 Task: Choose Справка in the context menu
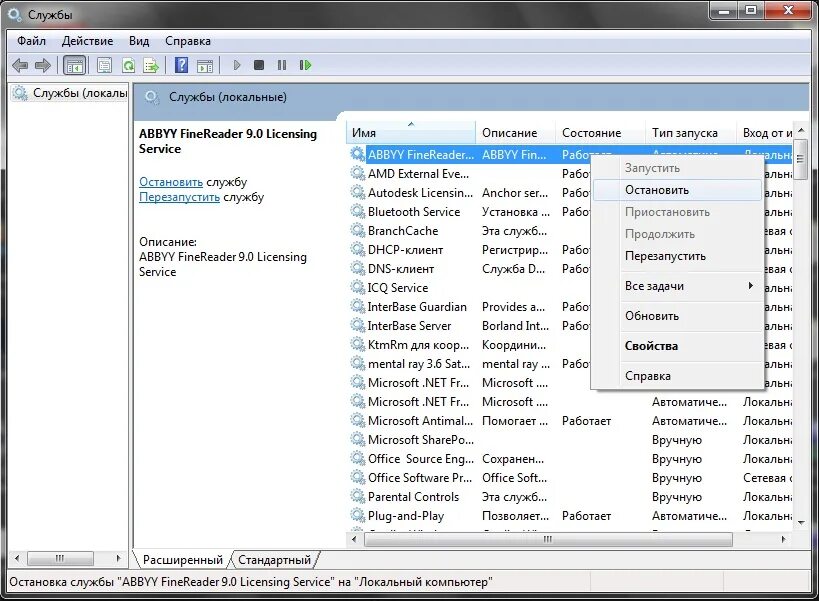click(x=677, y=375)
